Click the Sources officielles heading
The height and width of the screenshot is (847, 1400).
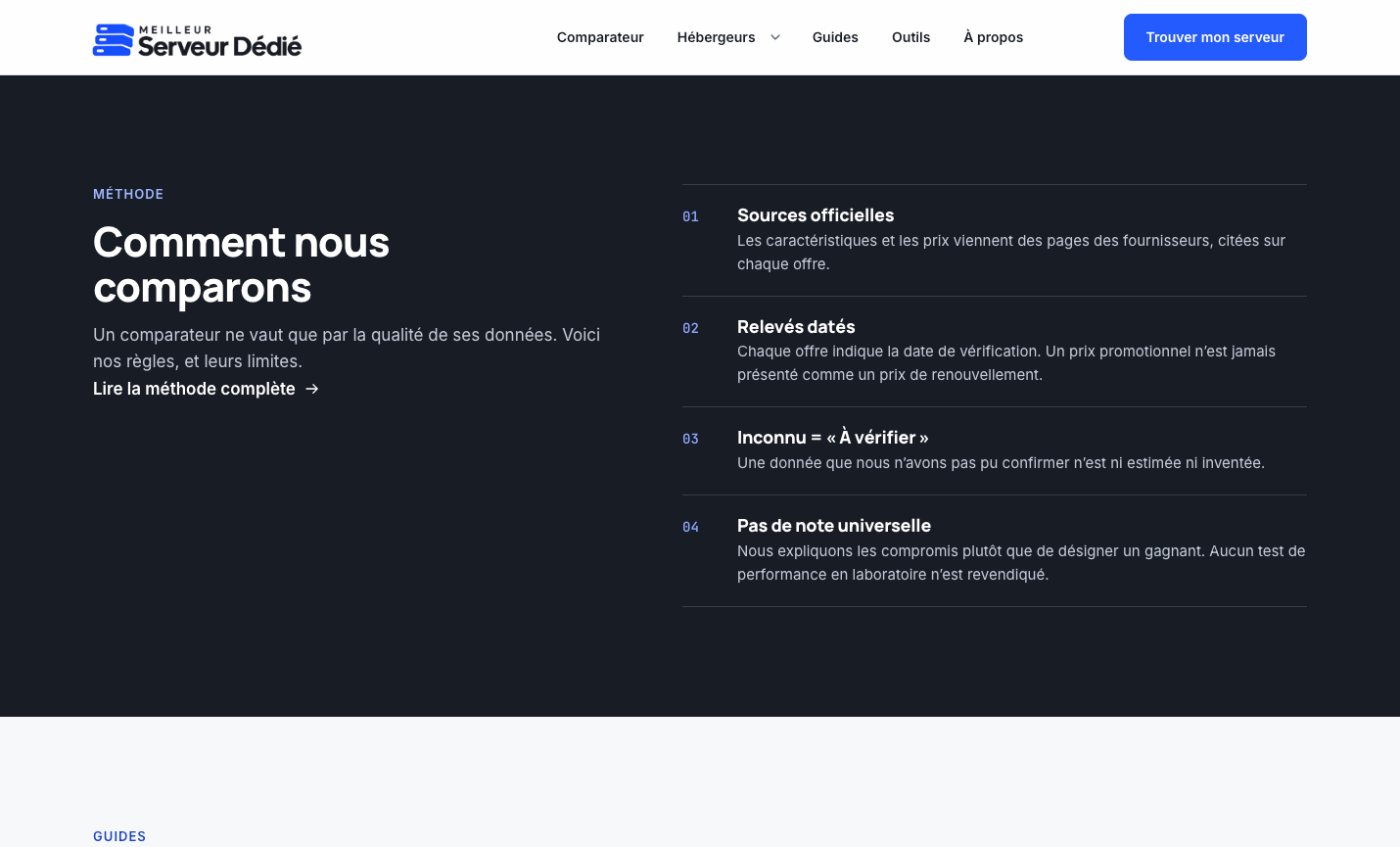[815, 215]
